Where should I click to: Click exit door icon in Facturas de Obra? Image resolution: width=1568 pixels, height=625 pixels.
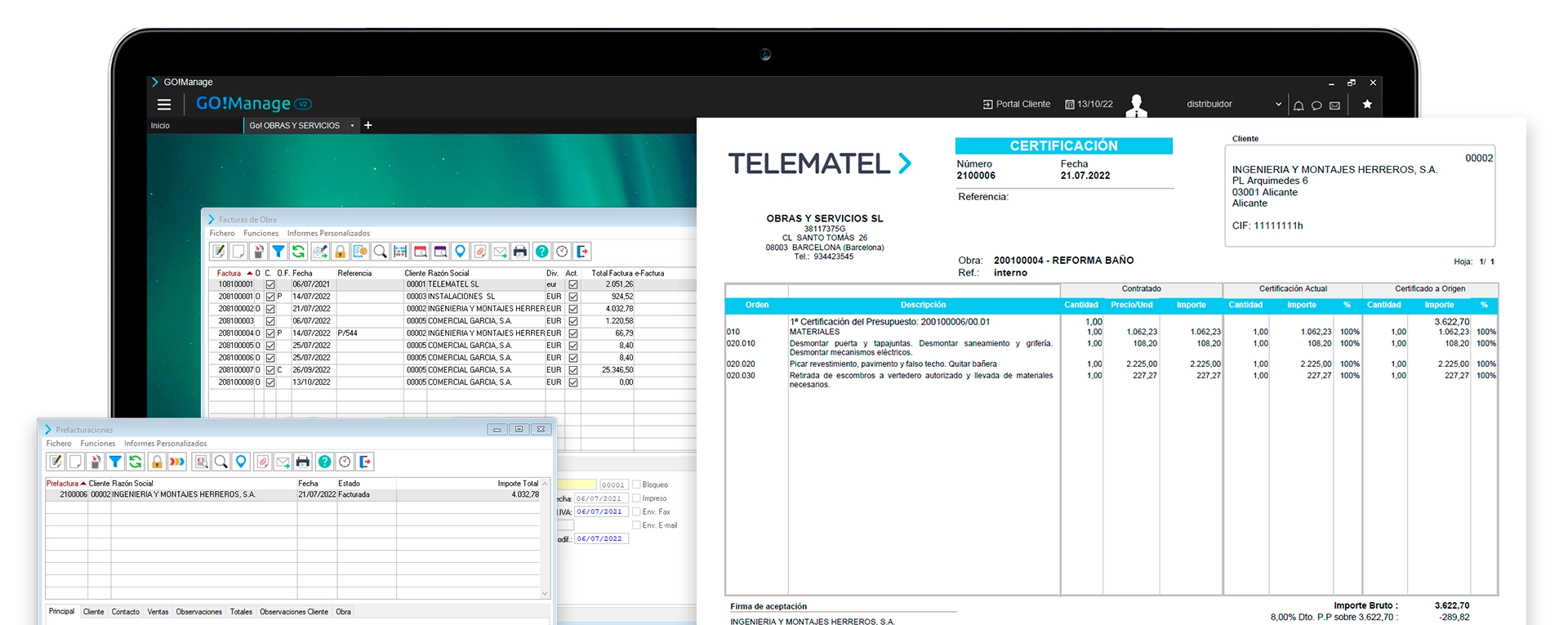click(582, 252)
